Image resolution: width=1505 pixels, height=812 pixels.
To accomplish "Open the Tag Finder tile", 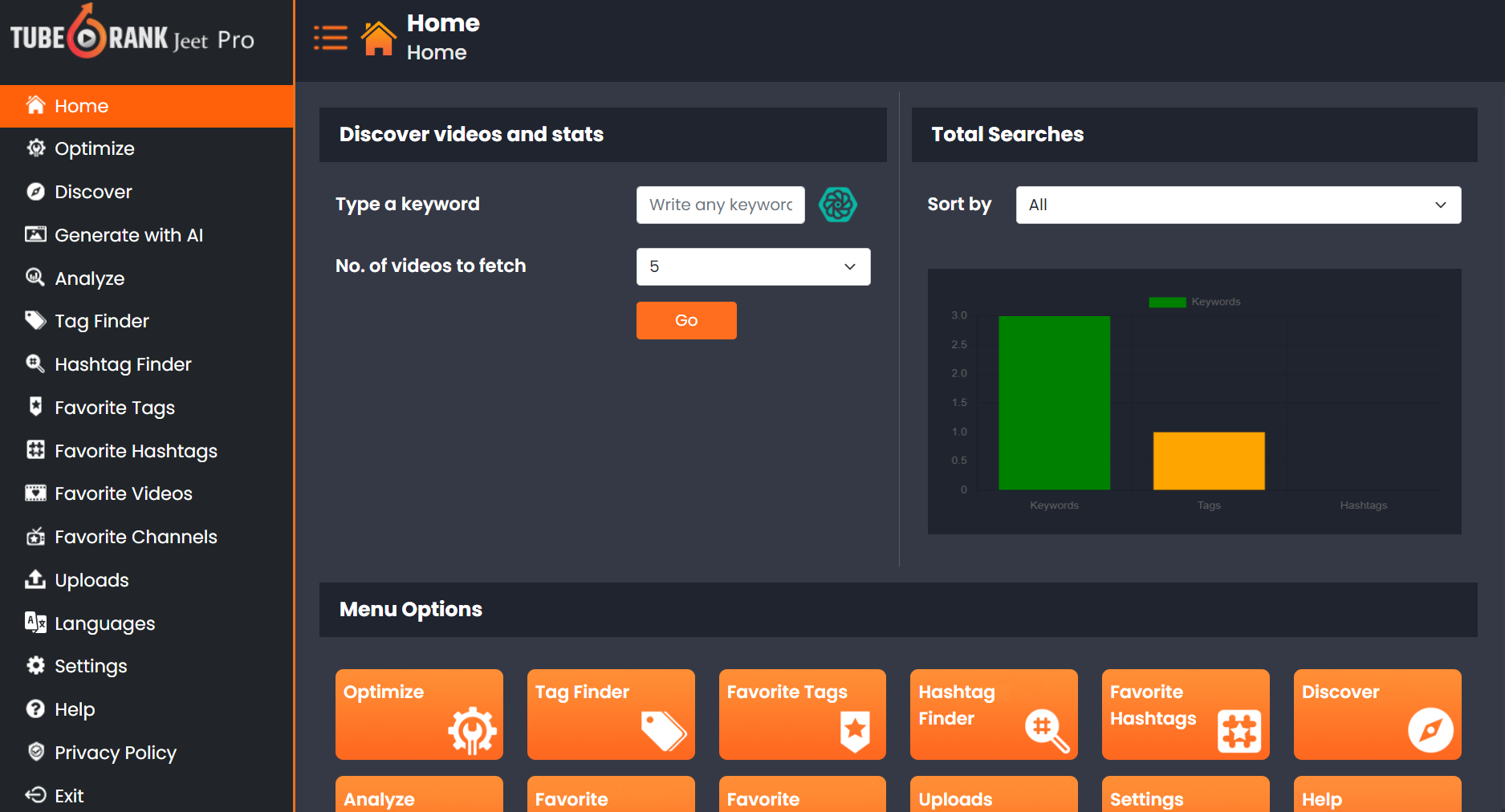I will pos(610,714).
